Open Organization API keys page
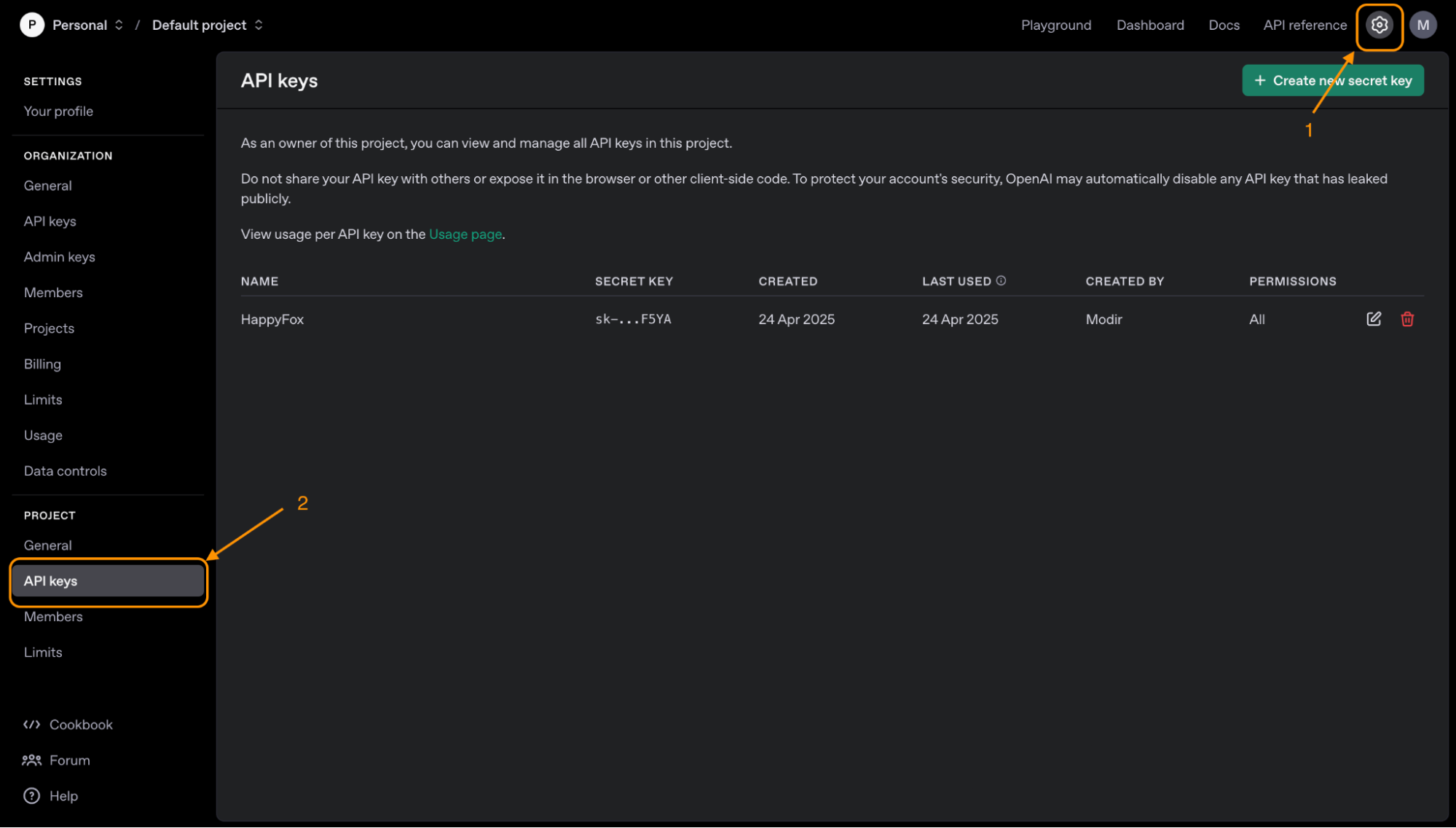This screenshot has height=828, width=1456. click(50, 221)
